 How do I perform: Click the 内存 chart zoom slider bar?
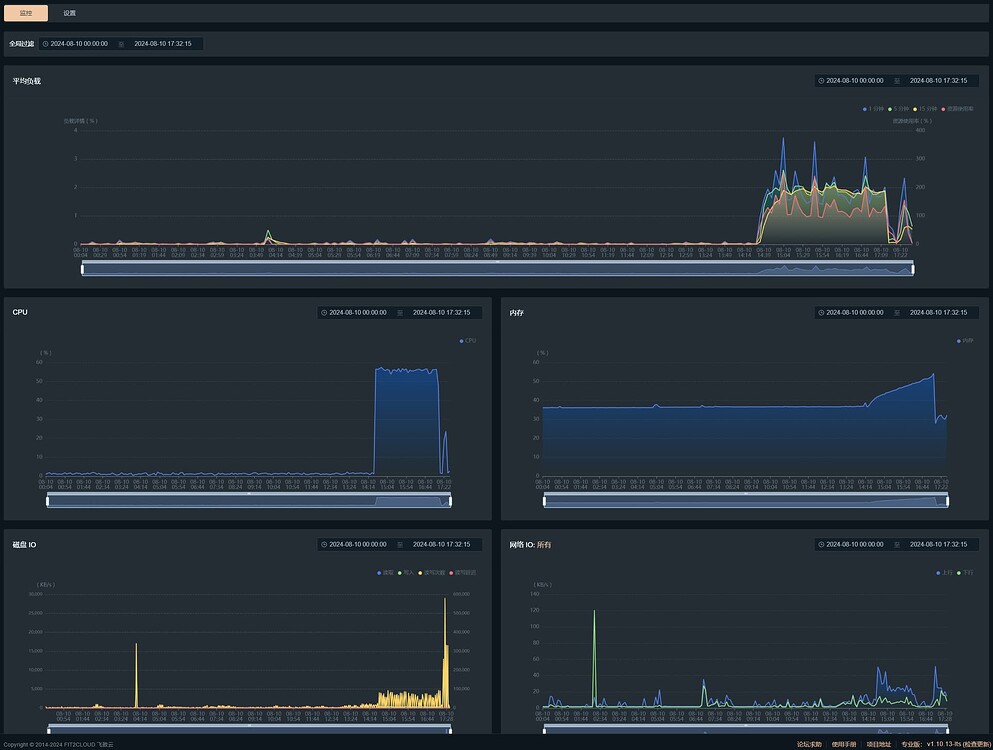click(x=746, y=501)
